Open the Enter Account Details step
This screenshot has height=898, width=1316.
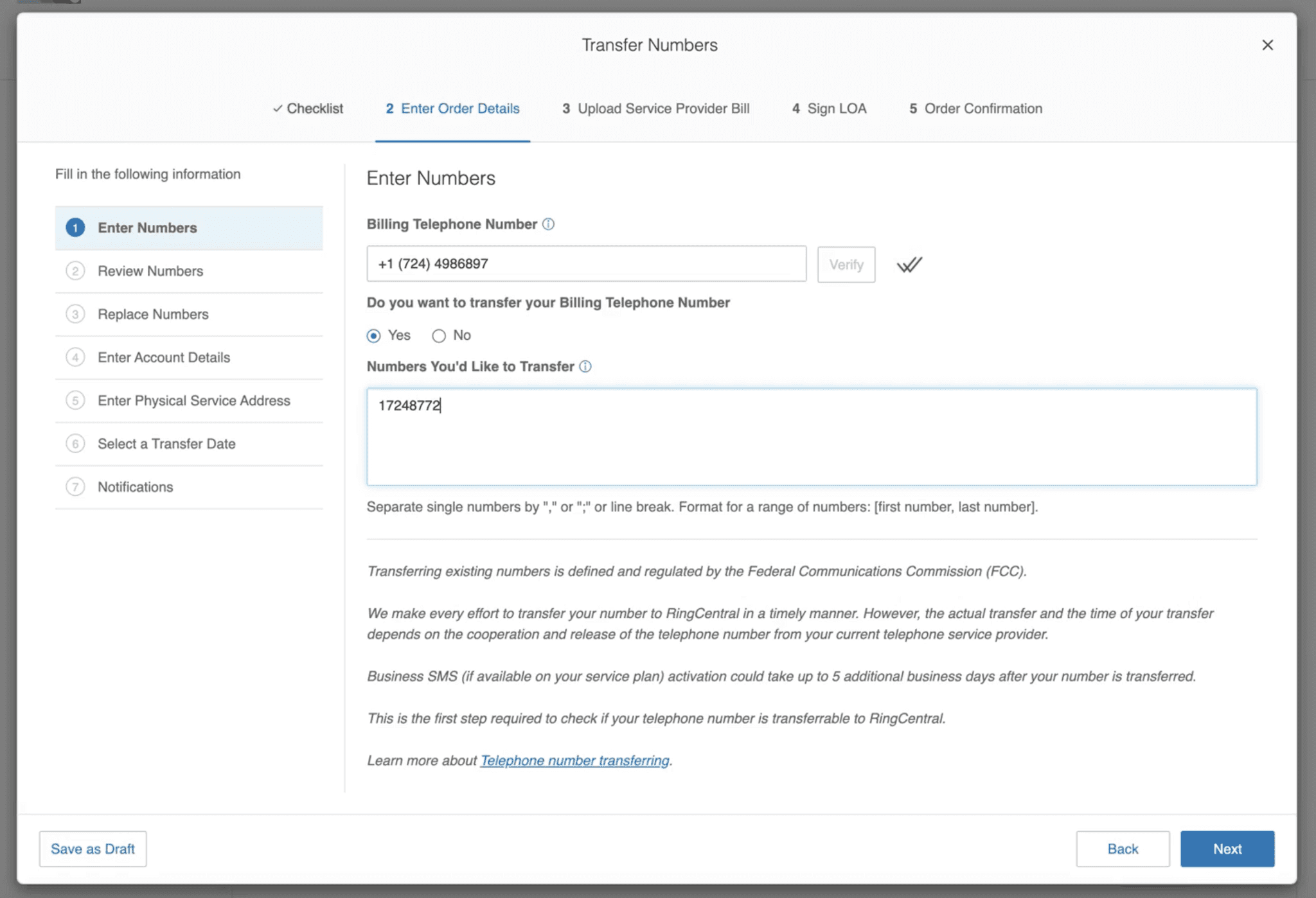[189, 357]
